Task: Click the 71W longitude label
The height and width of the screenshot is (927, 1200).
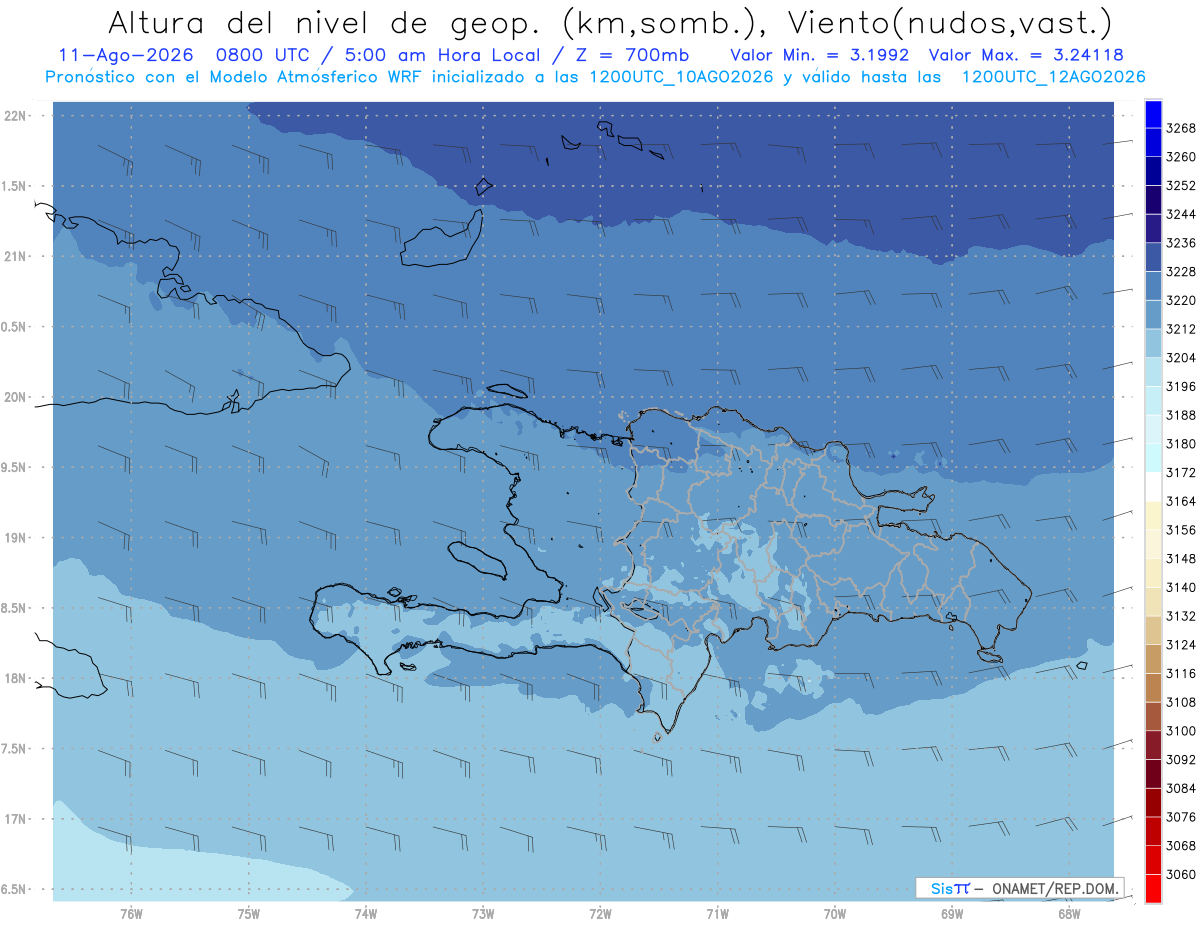Action: (x=717, y=913)
